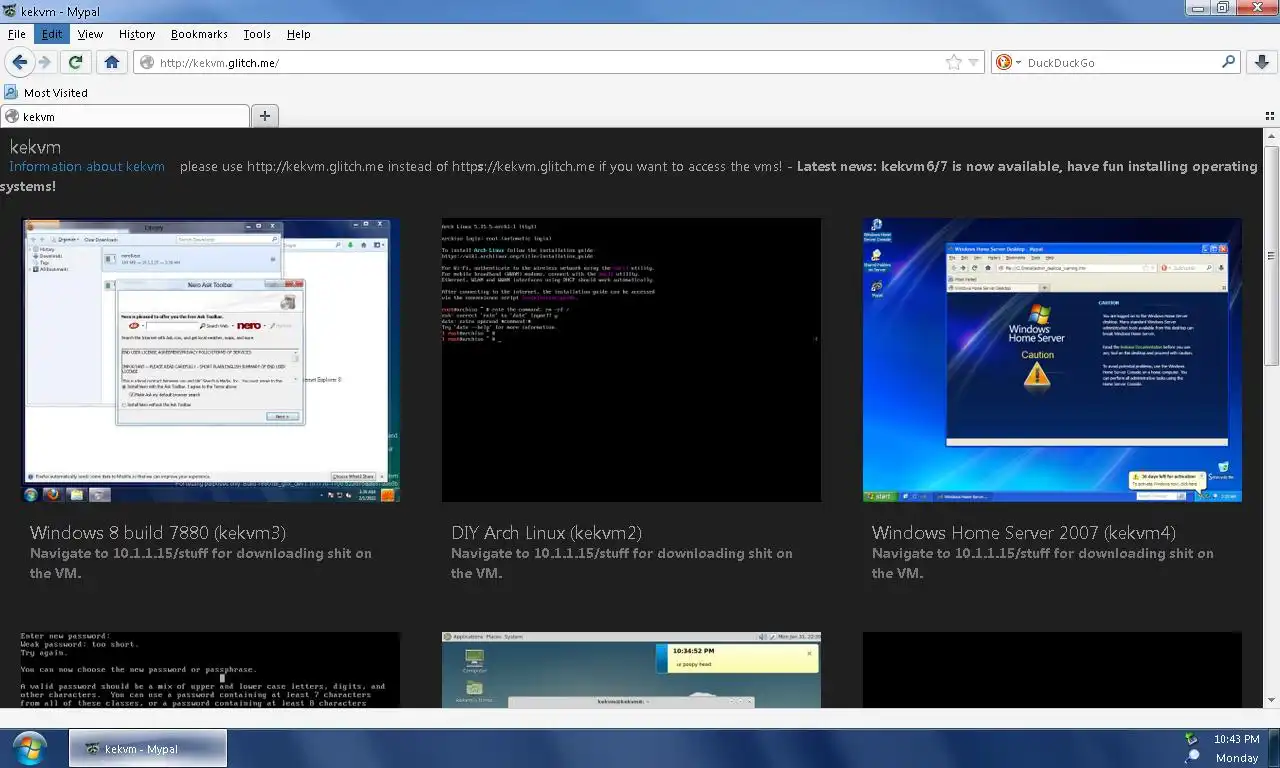
Task: Open Windows Home Server 2007 VM thumbnail
Action: (x=1052, y=360)
